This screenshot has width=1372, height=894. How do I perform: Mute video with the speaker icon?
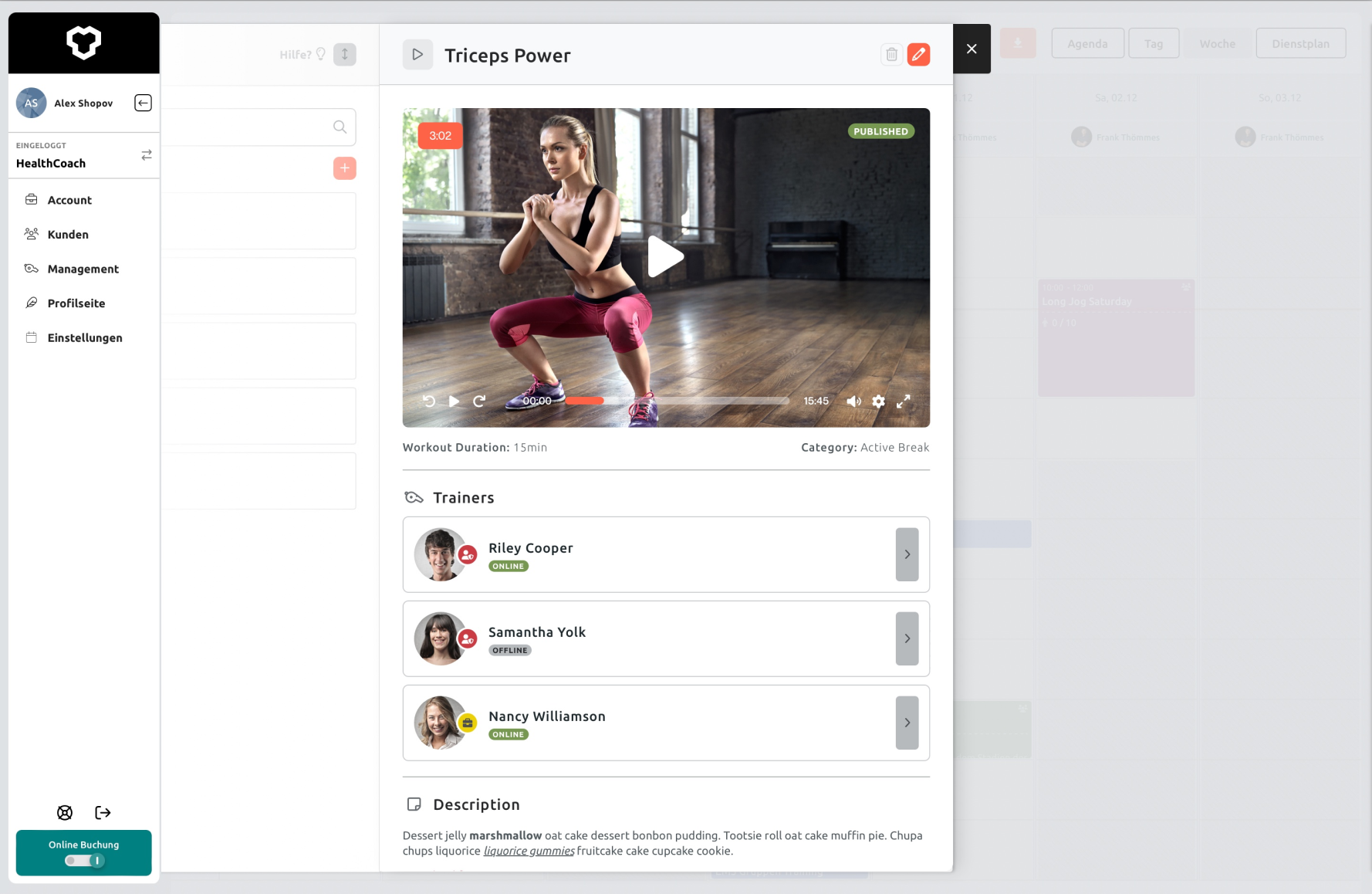coord(853,401)
